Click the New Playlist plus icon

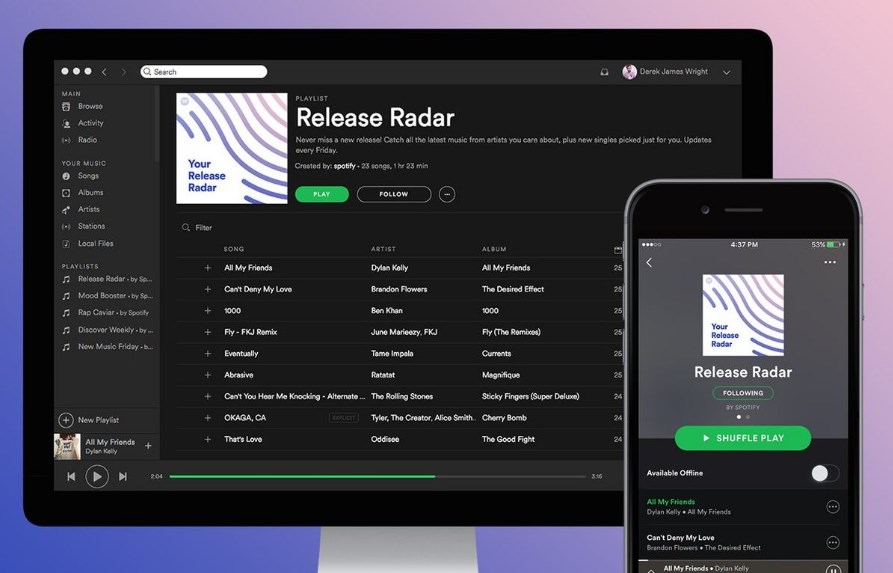[66, 420]
